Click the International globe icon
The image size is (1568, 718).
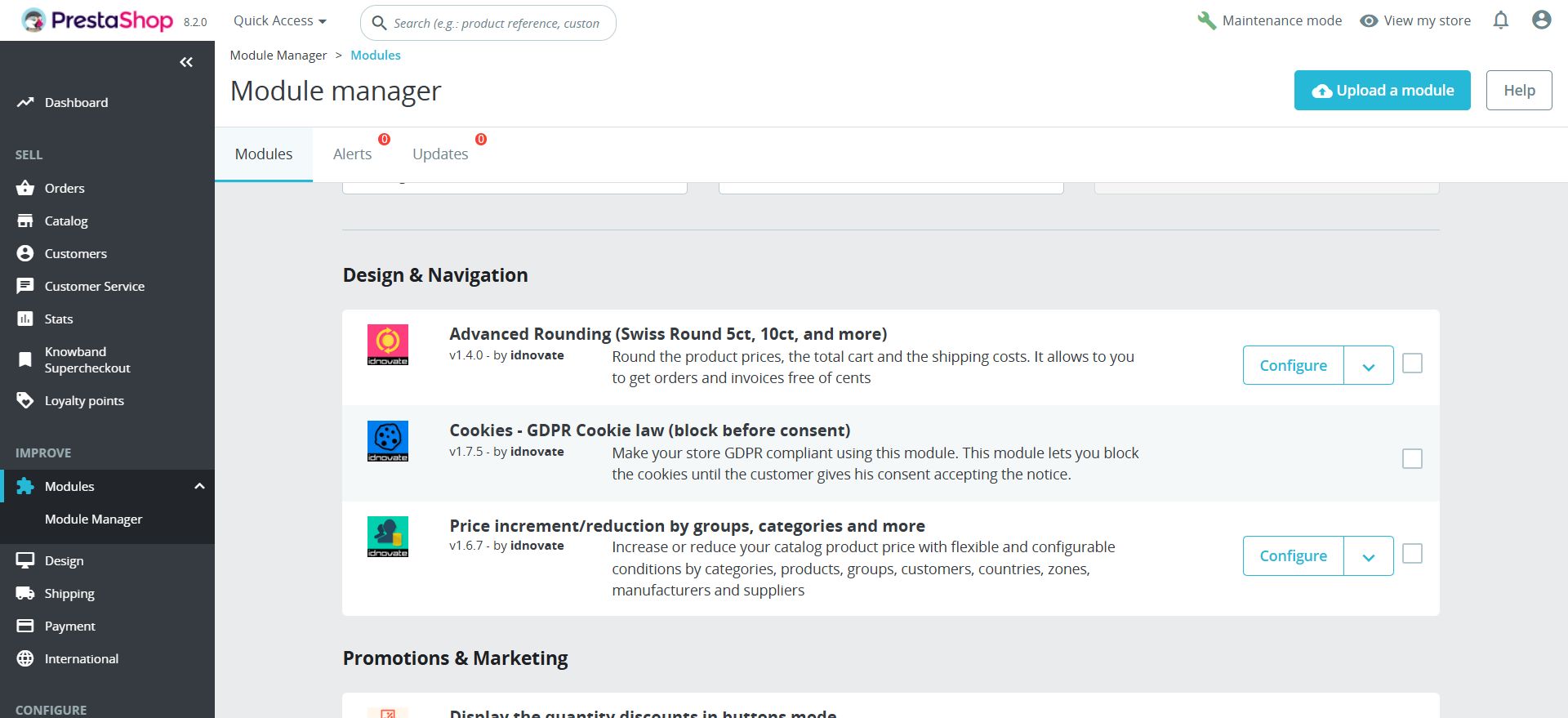25,658
